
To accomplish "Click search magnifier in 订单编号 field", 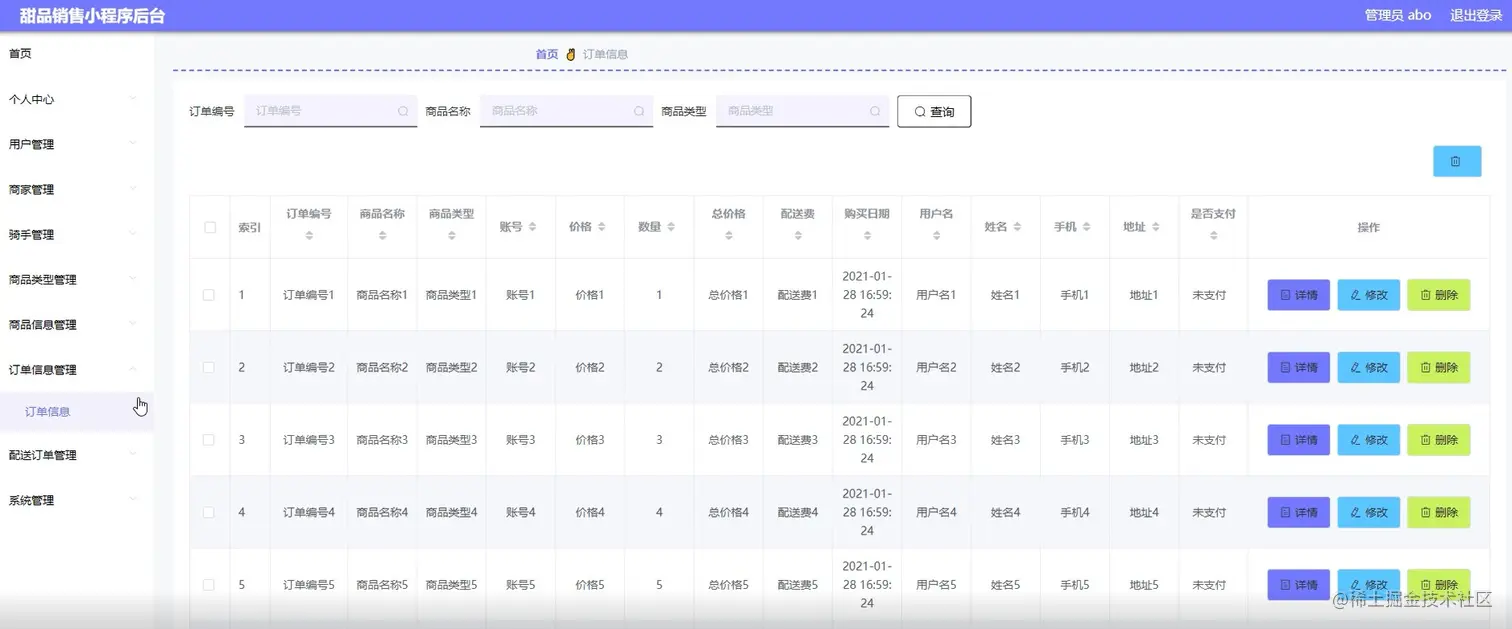I will (x=403, y=111).
